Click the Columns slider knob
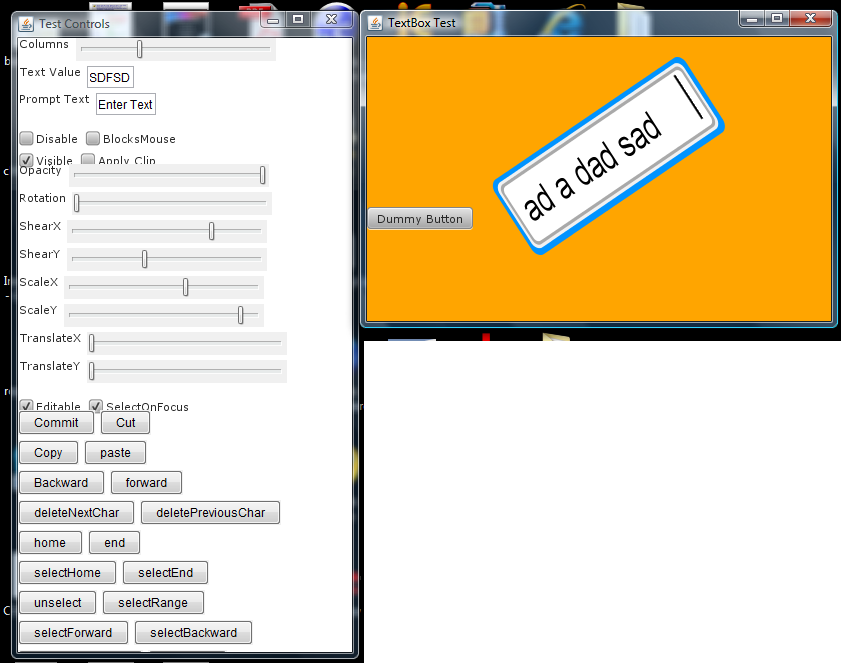 click(140, 48)
